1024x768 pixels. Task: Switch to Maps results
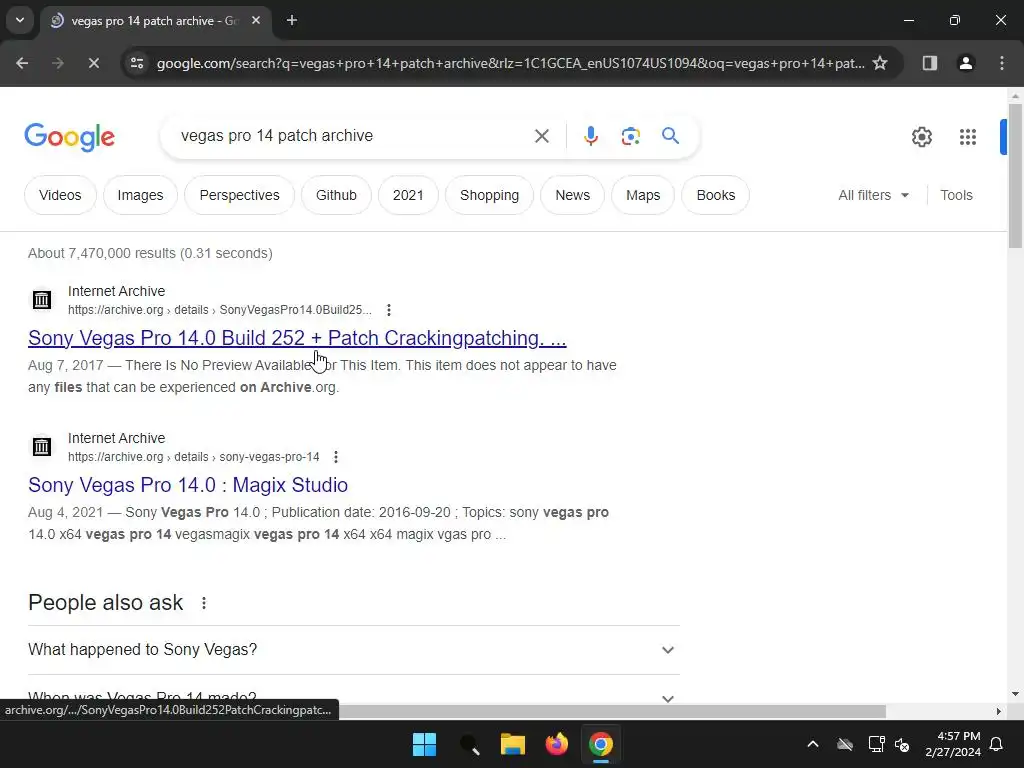pyautogui.click(x=643, y=195)
